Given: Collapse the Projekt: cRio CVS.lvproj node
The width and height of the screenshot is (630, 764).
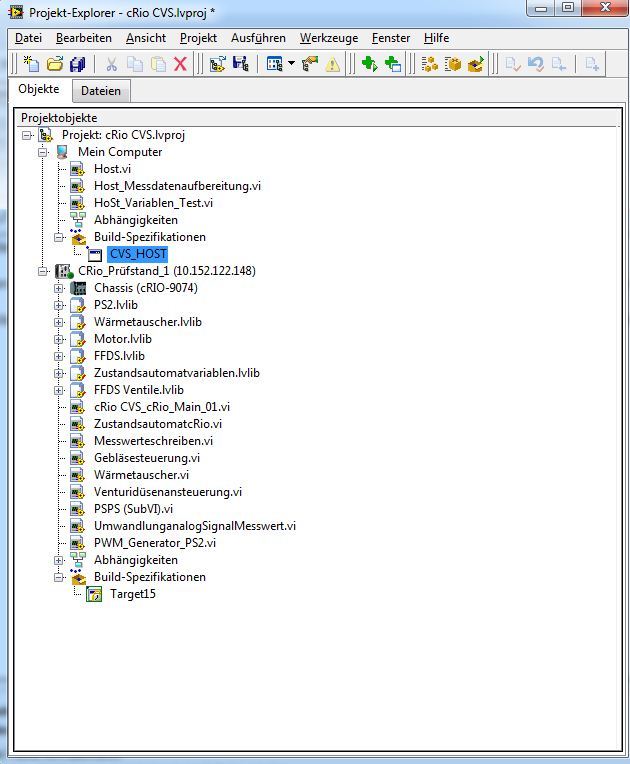Looking at the screenshot, I should pos(27,135).
